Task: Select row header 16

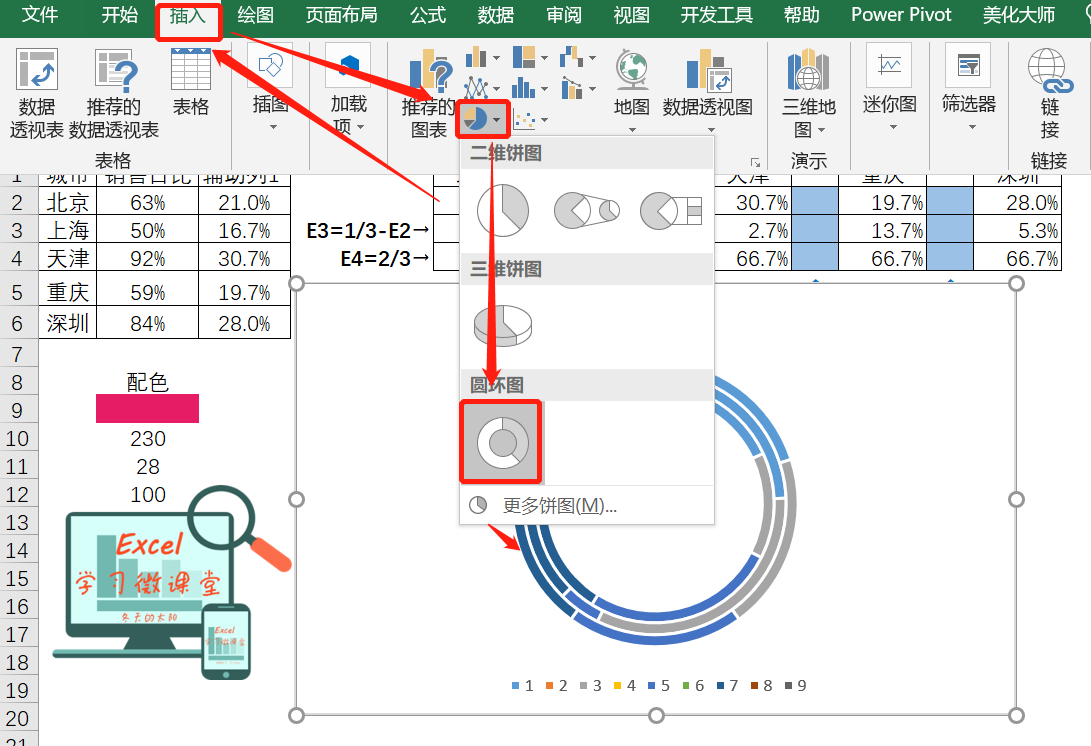Action: (17, 606)
